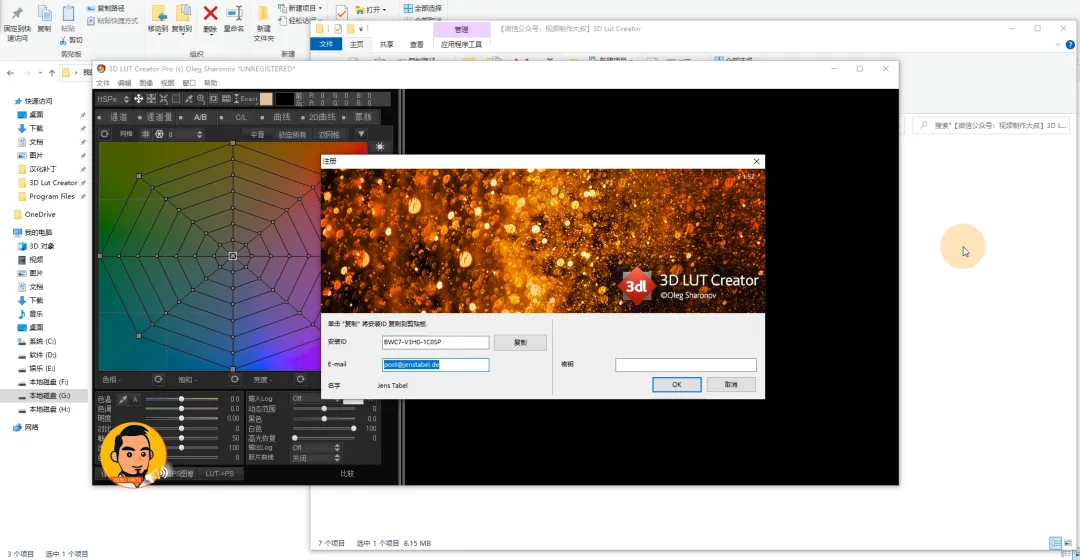1080x560 pixels.
Task: Click OK in the 注册 dialog
Action: tap(676, 384)
